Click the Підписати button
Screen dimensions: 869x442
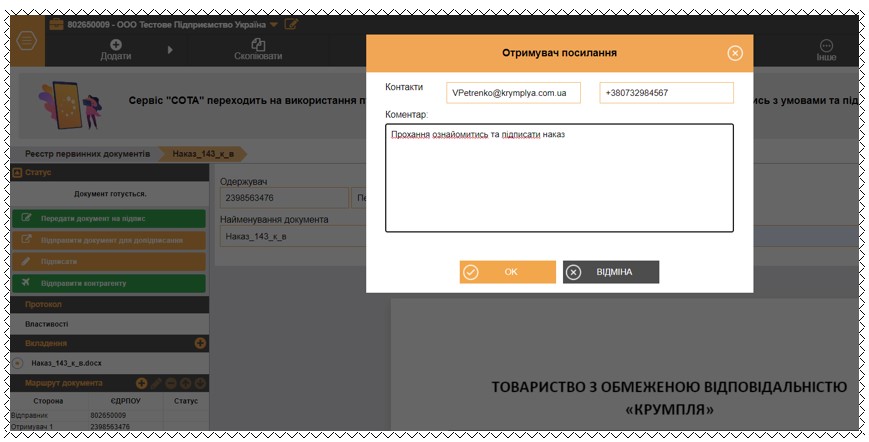tap(109, 261)
